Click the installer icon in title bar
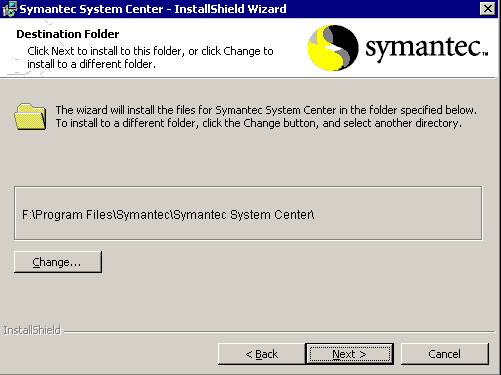The height and width of the screenshot is (375, 501). click(x=9, y=9)
